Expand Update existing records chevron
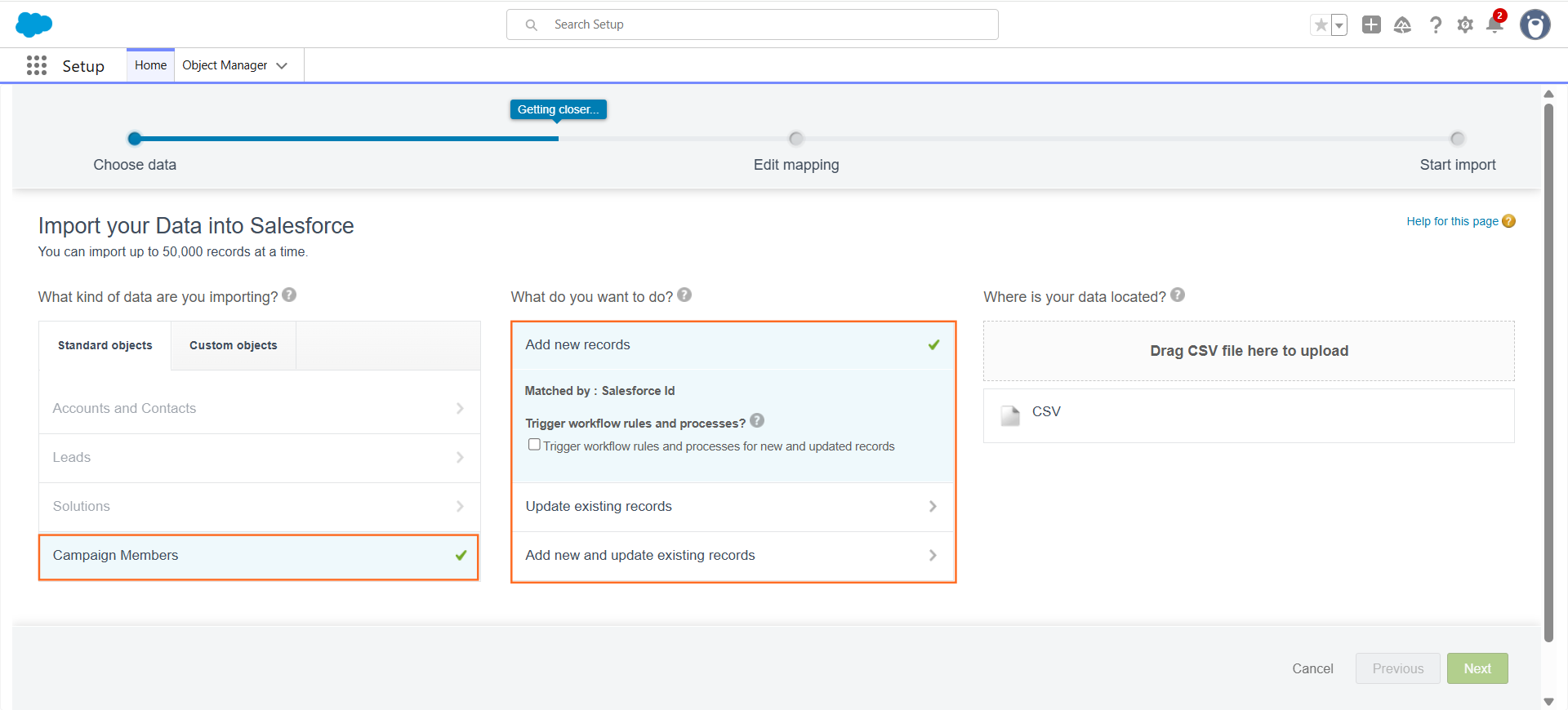 (933, 506)
